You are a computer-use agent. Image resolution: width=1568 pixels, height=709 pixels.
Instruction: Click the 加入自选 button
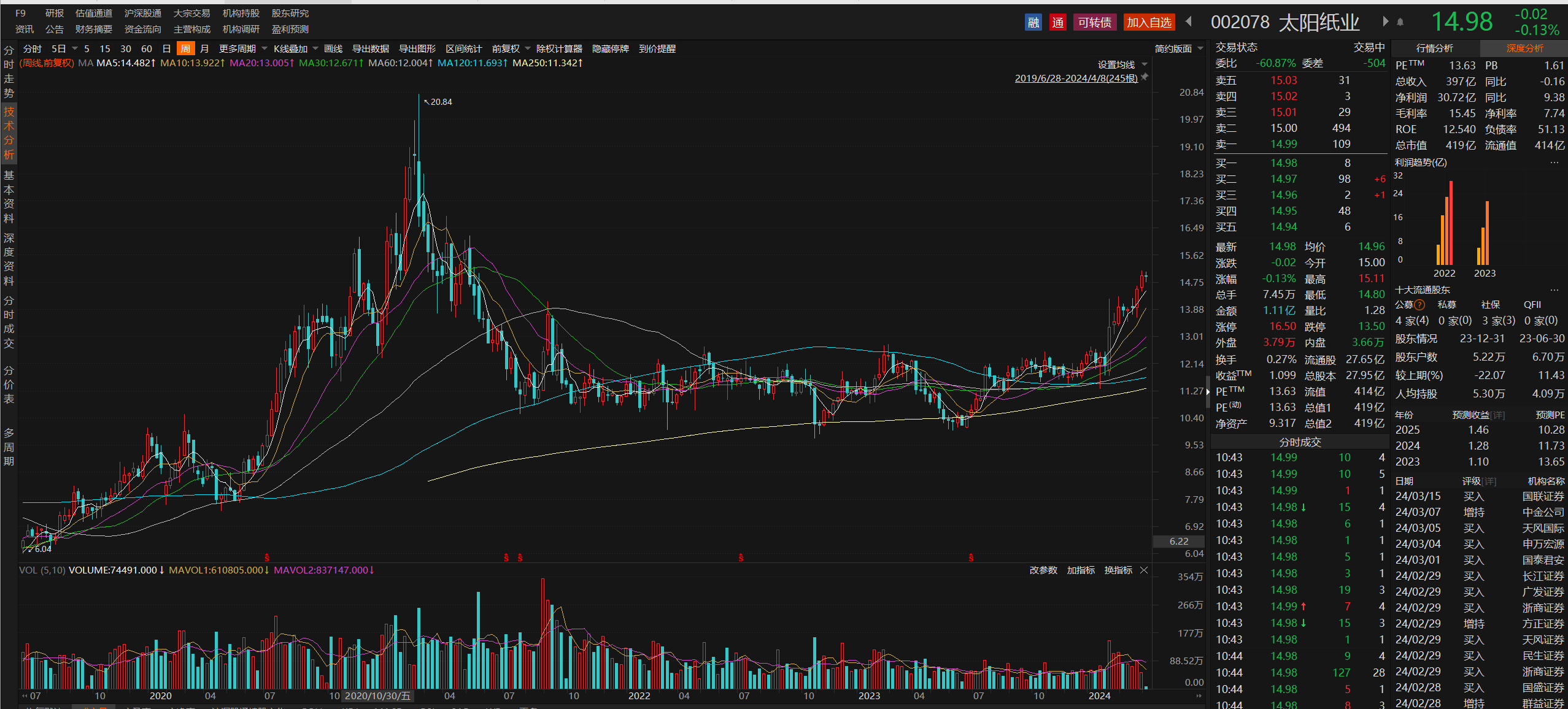pos(1149,23)
